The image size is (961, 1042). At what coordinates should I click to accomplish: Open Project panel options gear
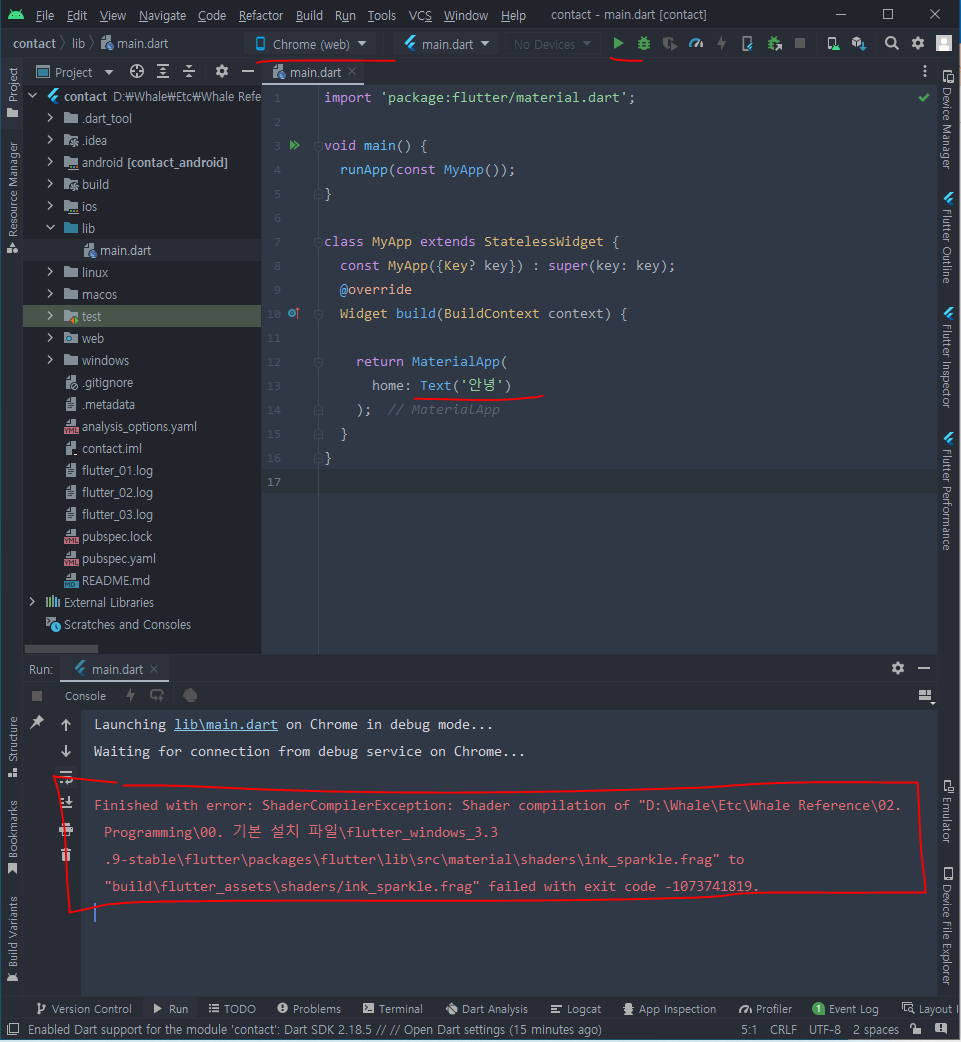pos(222,72)
